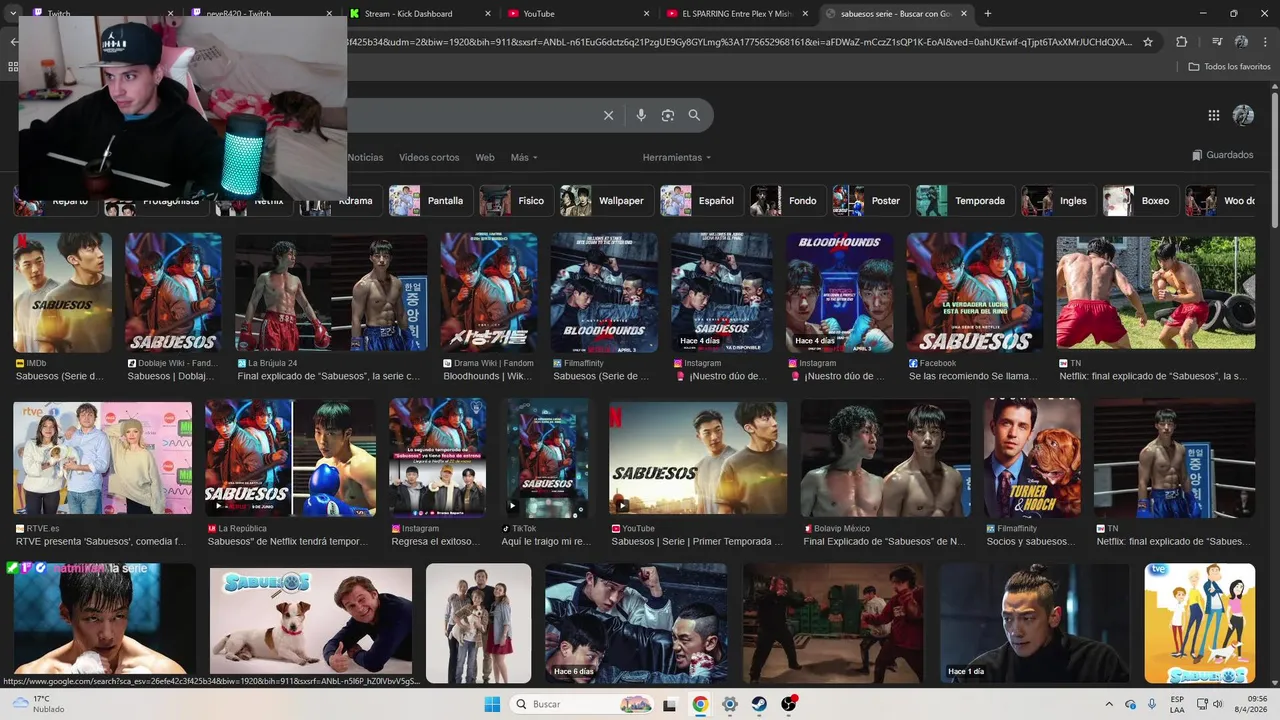
Task: Select the Videos cortos search filter
Action: [429, 157]
